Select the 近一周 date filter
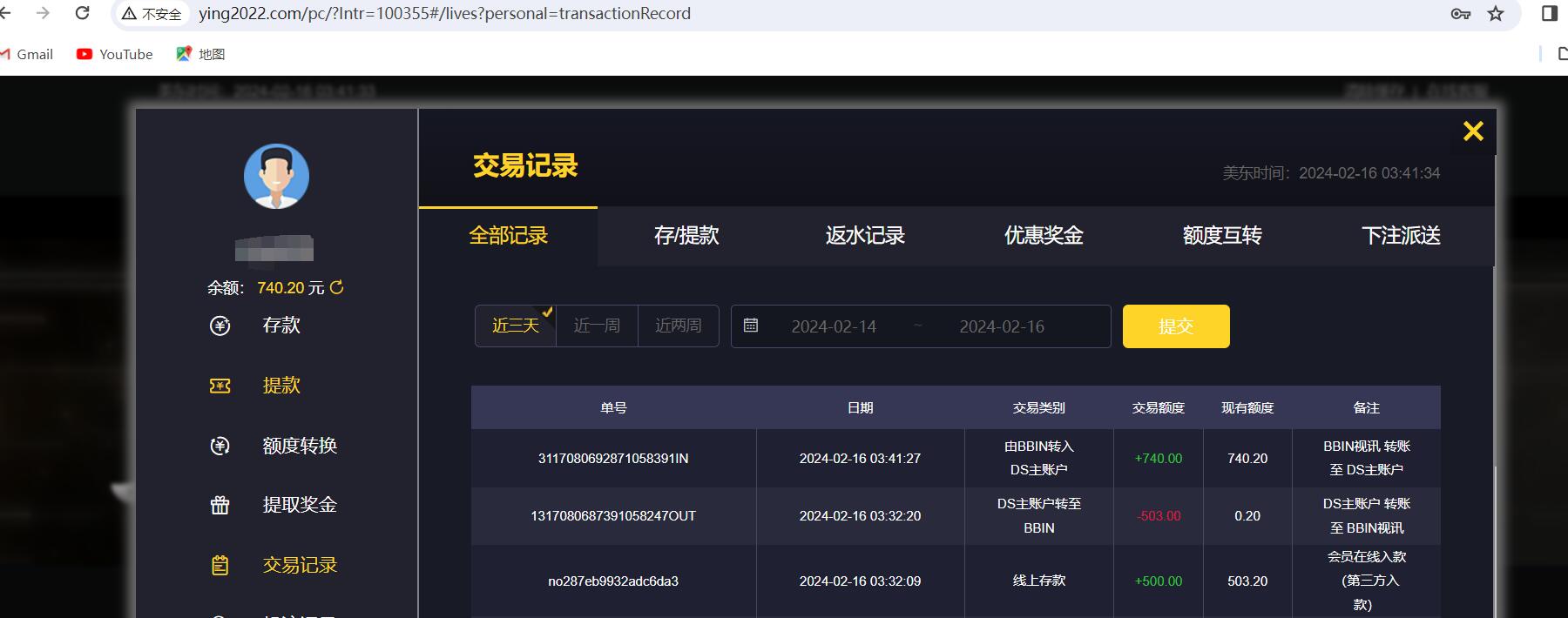The image size is (1568, 618). [x=597, y=326]
